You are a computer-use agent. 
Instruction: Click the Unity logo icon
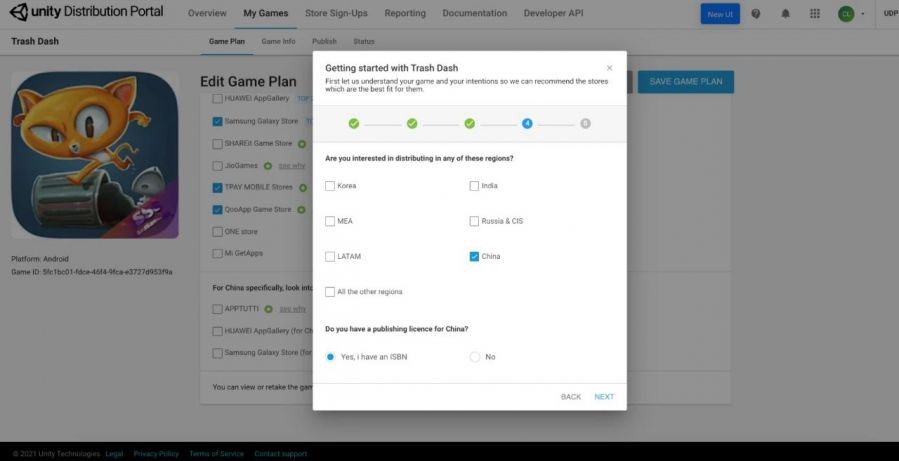(19, 12)
